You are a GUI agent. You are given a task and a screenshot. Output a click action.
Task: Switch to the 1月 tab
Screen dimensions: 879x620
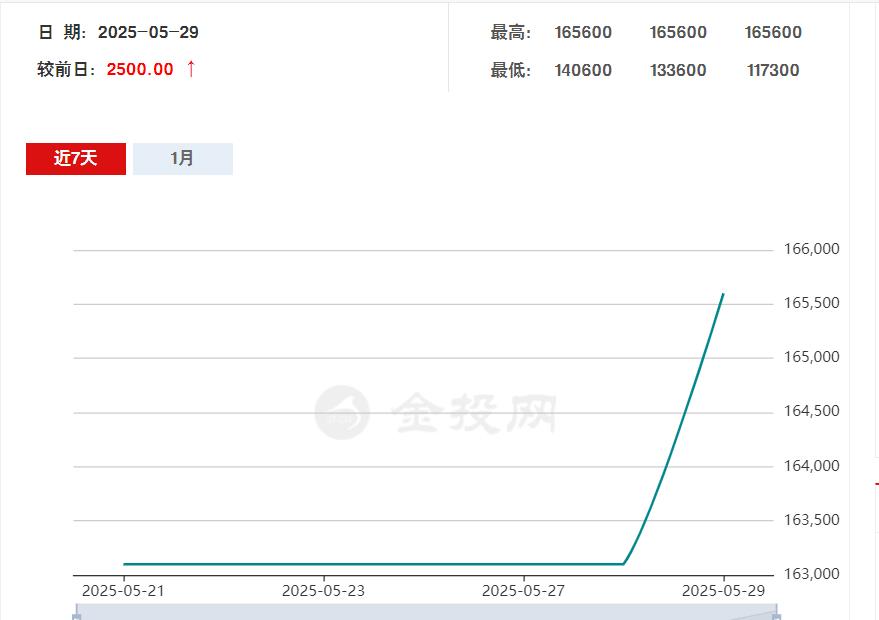(183, 159)
